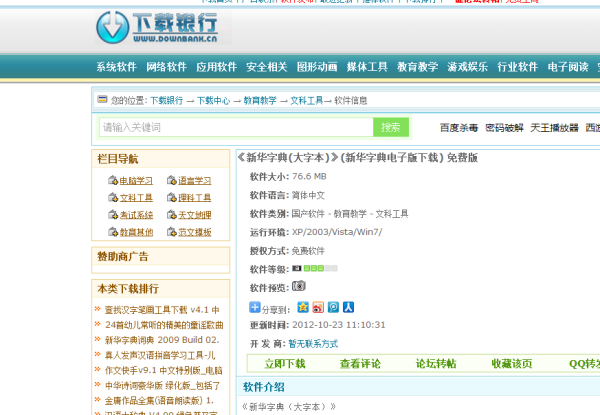Click hot keyword 百度杀毒
This screenshot has width=600, height=415.
pyautogui.click(x=459, y=128)
